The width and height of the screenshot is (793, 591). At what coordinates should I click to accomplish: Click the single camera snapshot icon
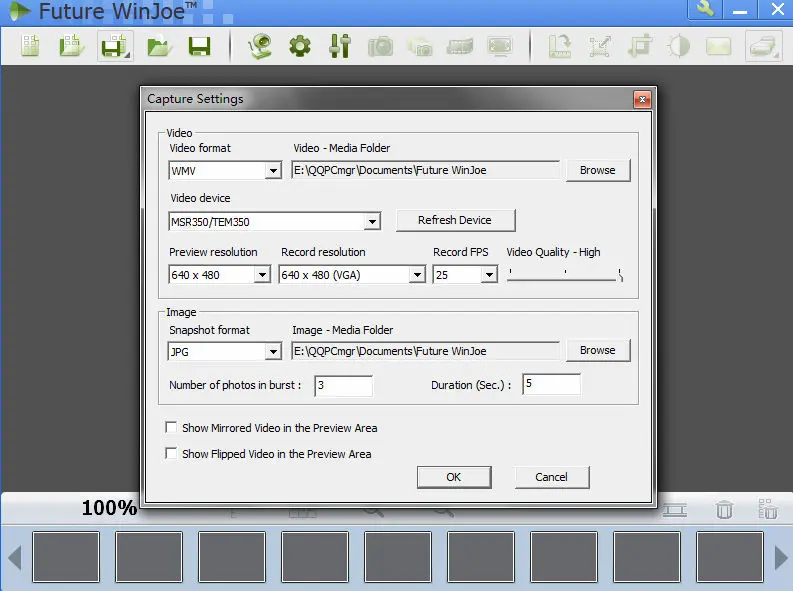(x=380, y=47)
